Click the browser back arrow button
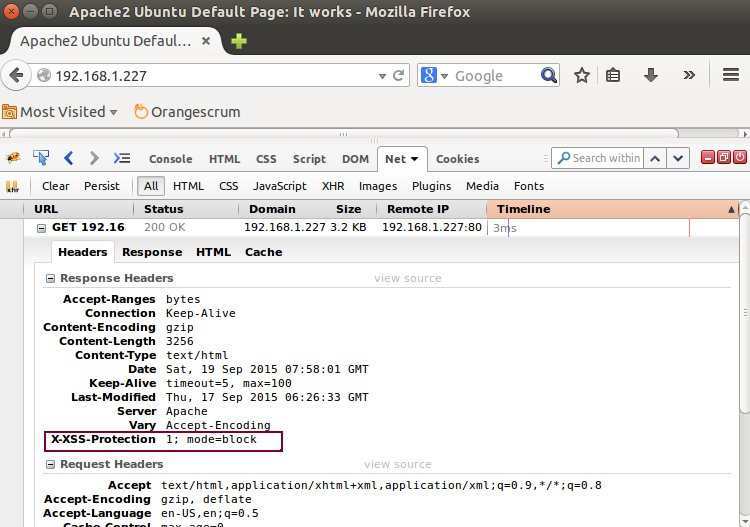Image resolution: width=750 pixels, height=527 pixels. click(x=16, y=75)
